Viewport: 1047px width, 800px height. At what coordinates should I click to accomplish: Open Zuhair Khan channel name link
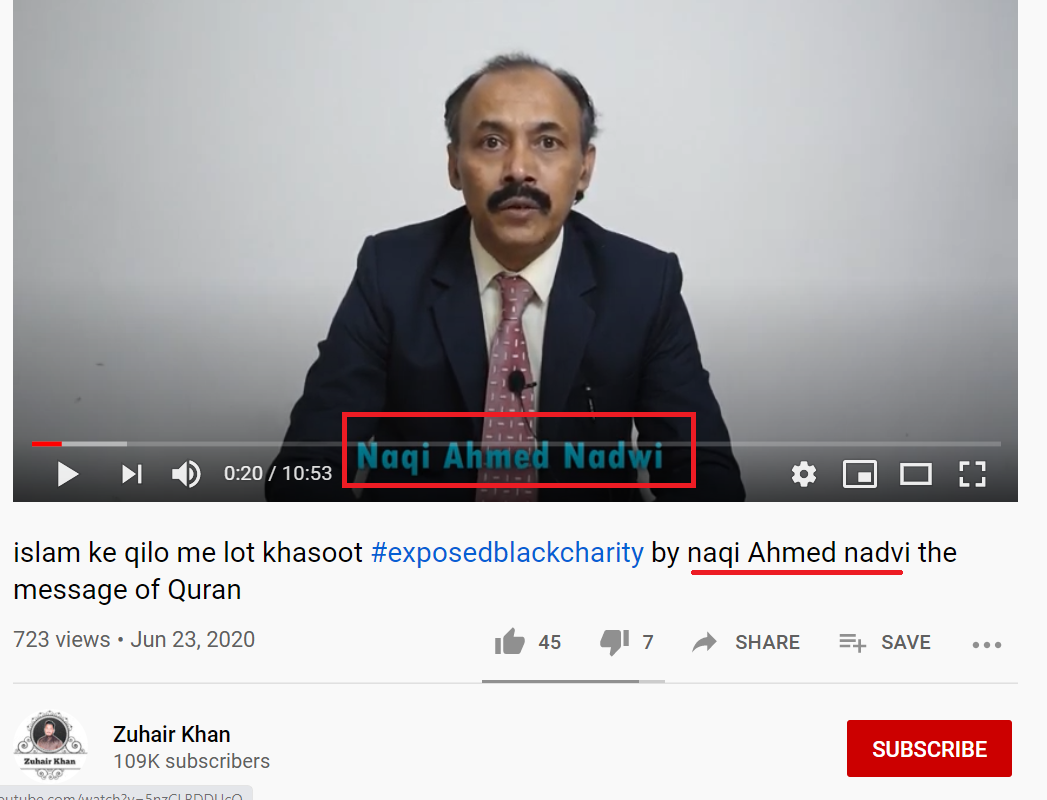(172, 734)
